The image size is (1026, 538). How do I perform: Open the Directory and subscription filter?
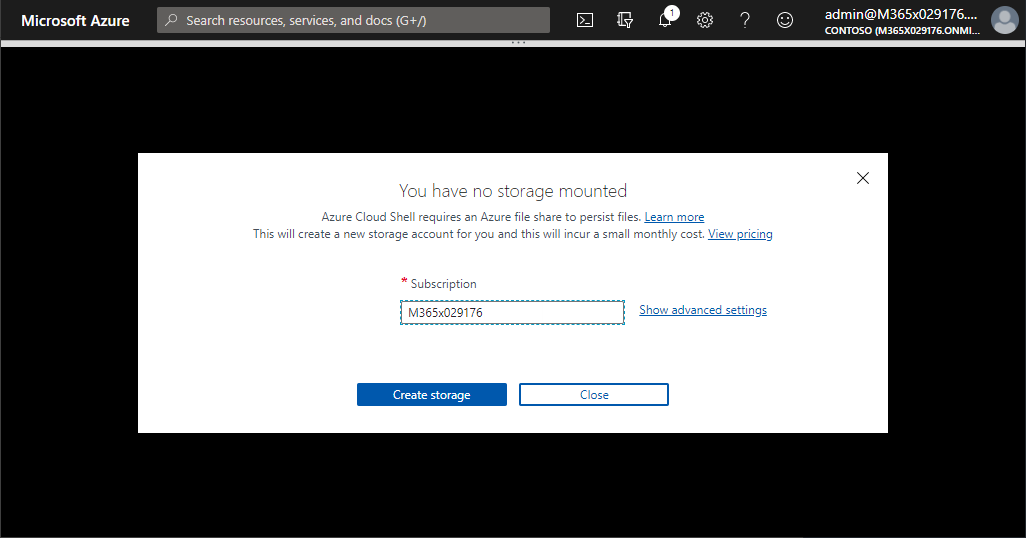click(625, 20)
